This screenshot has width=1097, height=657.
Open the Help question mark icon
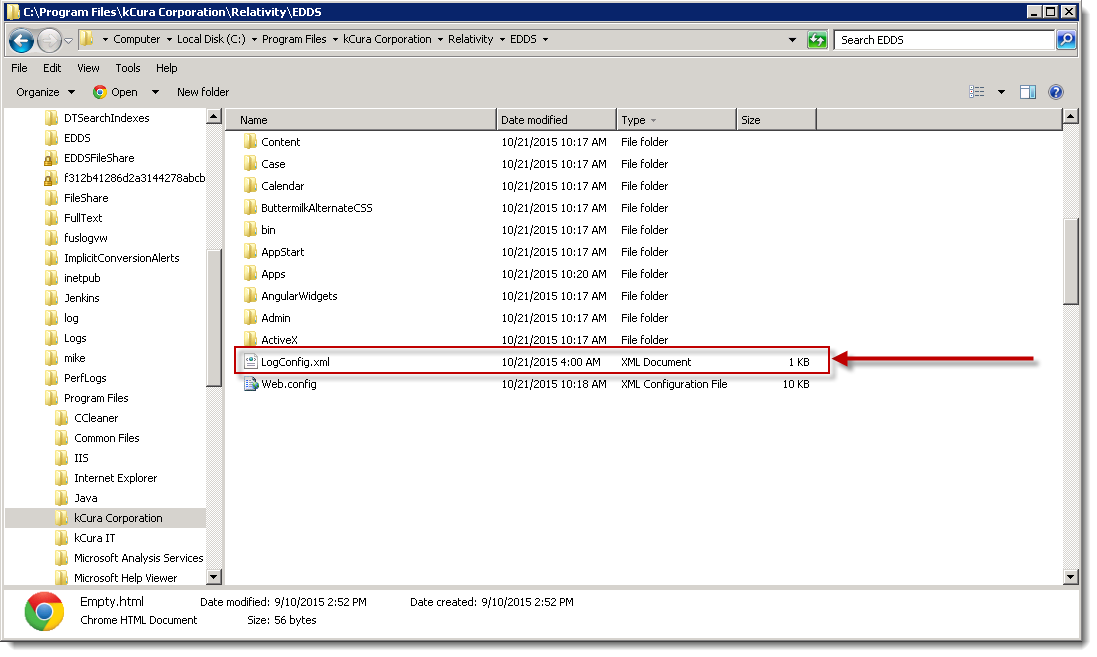pos(1055,92)
